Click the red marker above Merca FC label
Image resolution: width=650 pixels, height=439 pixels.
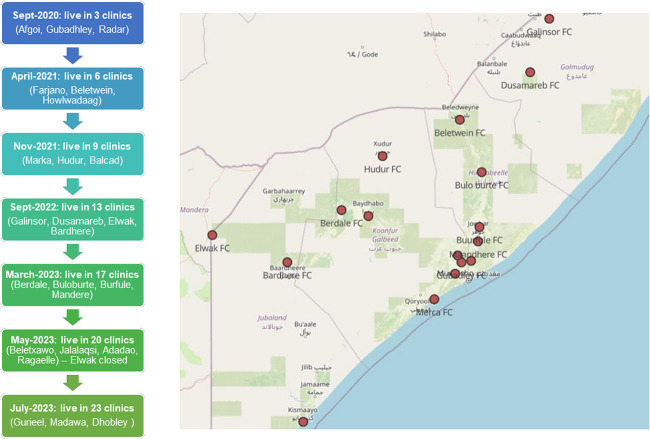pyautogui.click(x=434, y=299)
